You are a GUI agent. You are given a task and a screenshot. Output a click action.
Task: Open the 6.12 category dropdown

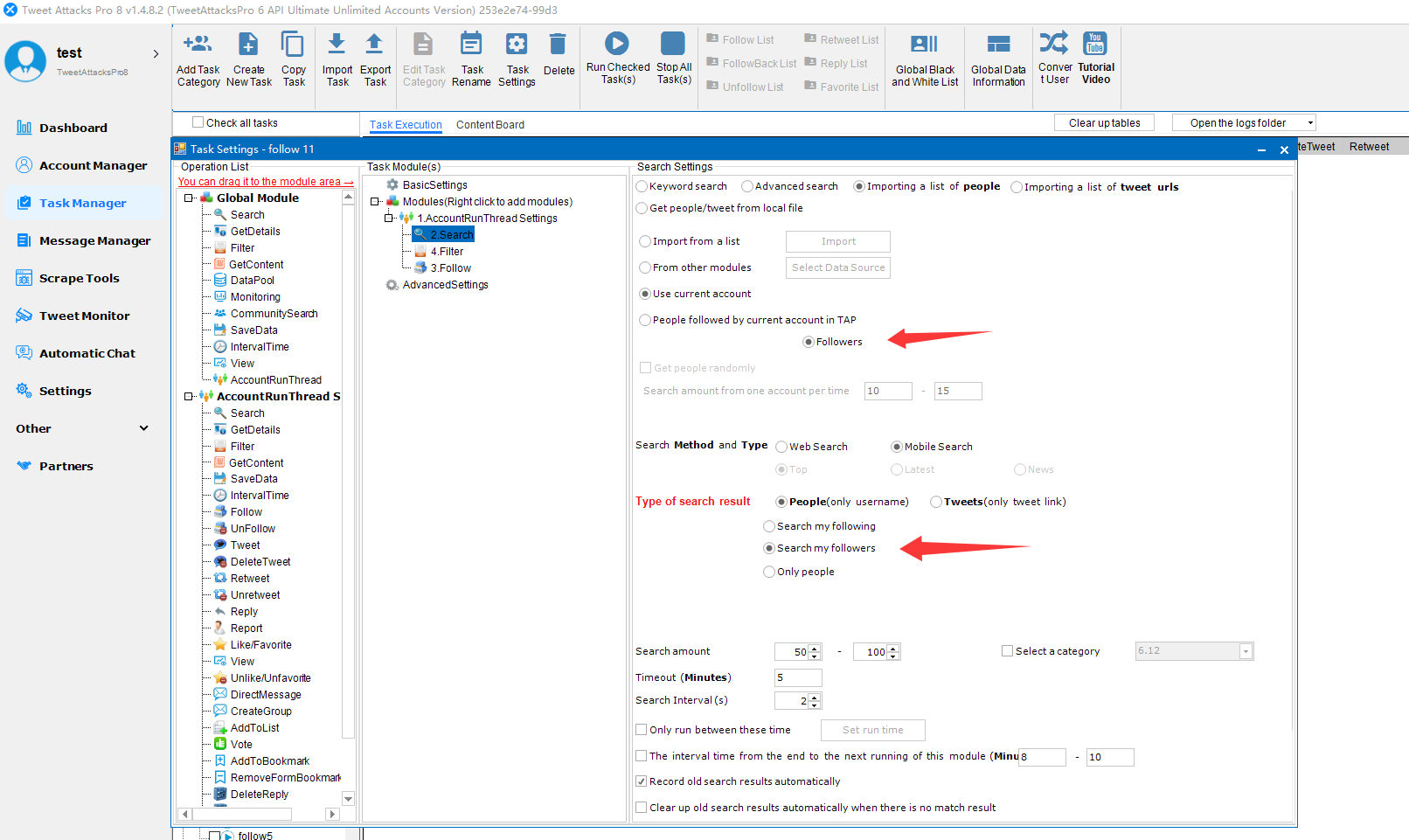click(x=1246, y=651)
